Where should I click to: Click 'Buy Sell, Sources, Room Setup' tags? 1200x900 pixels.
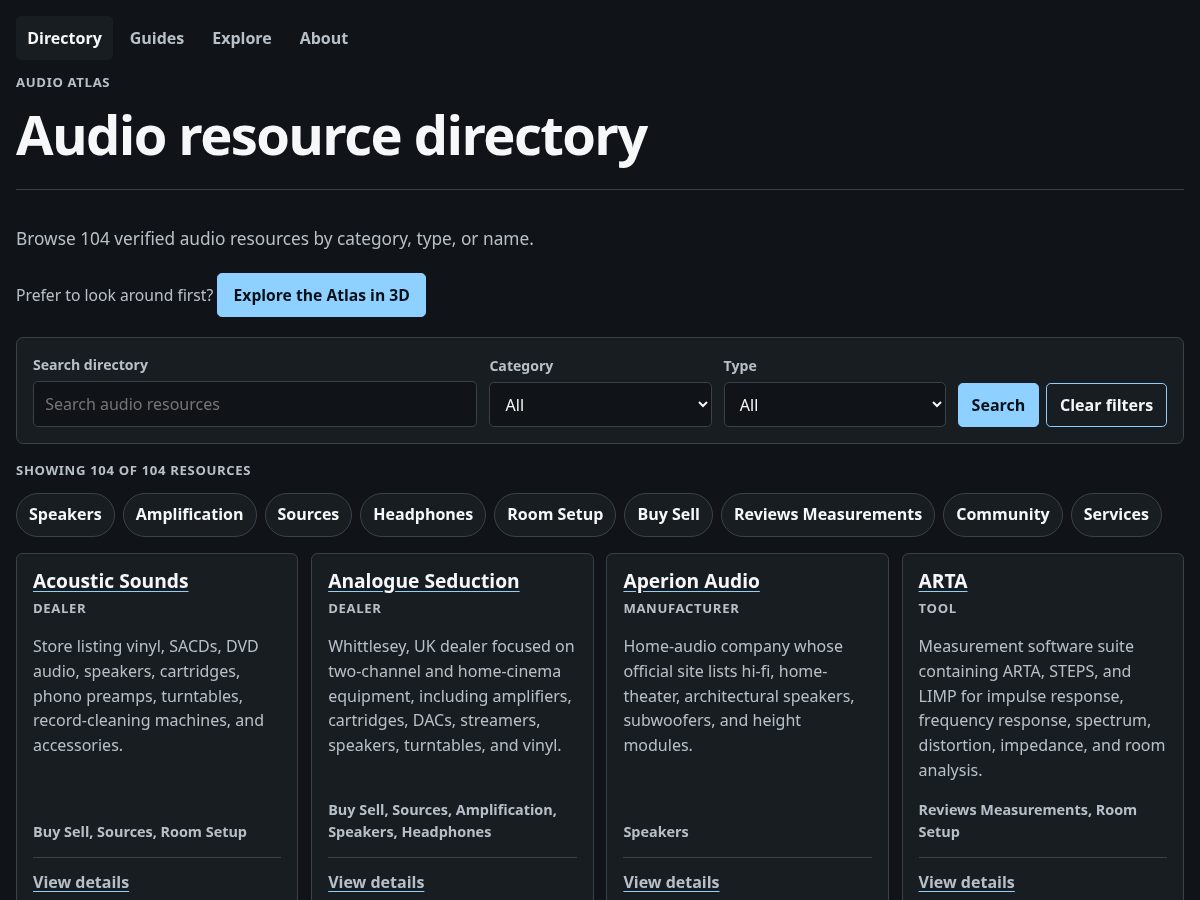coord(140,832)
